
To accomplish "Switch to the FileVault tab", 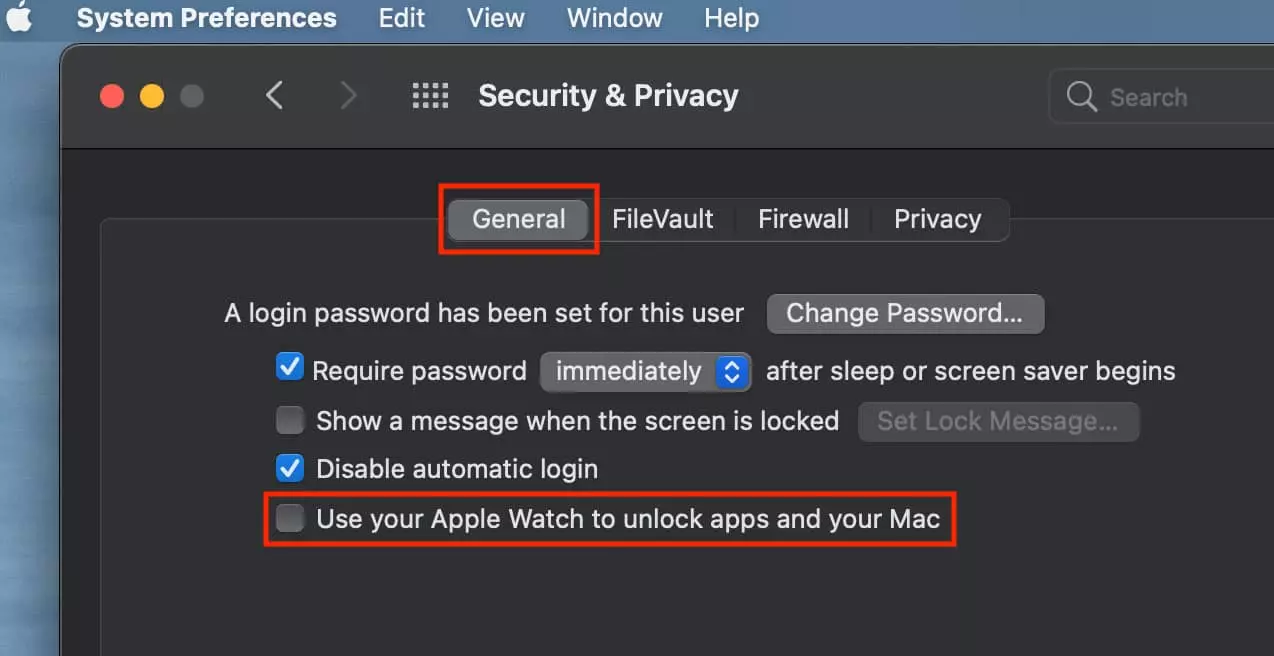I will coord(663,219).
